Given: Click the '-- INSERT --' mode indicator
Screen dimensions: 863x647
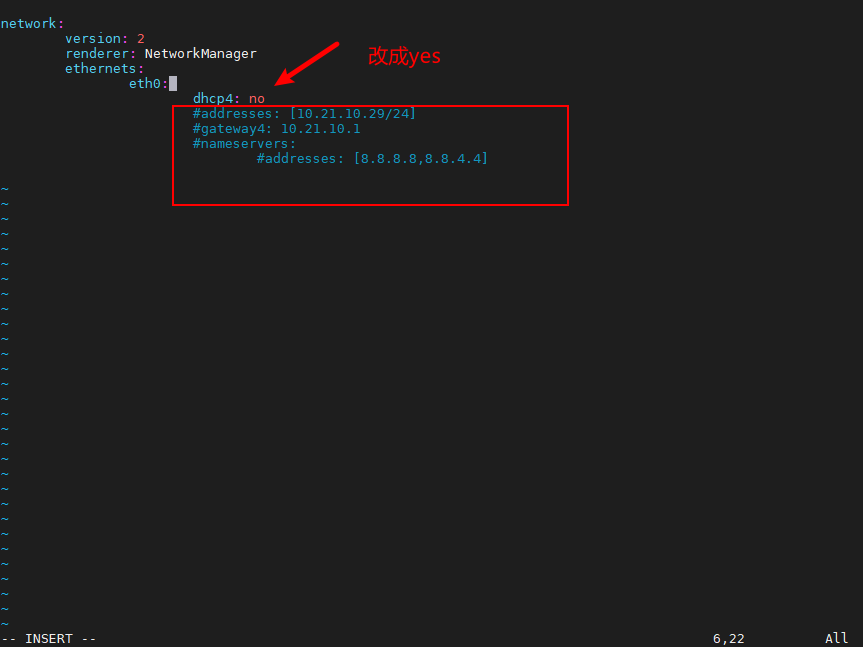Looking at the screenshot, I should 48,639.
